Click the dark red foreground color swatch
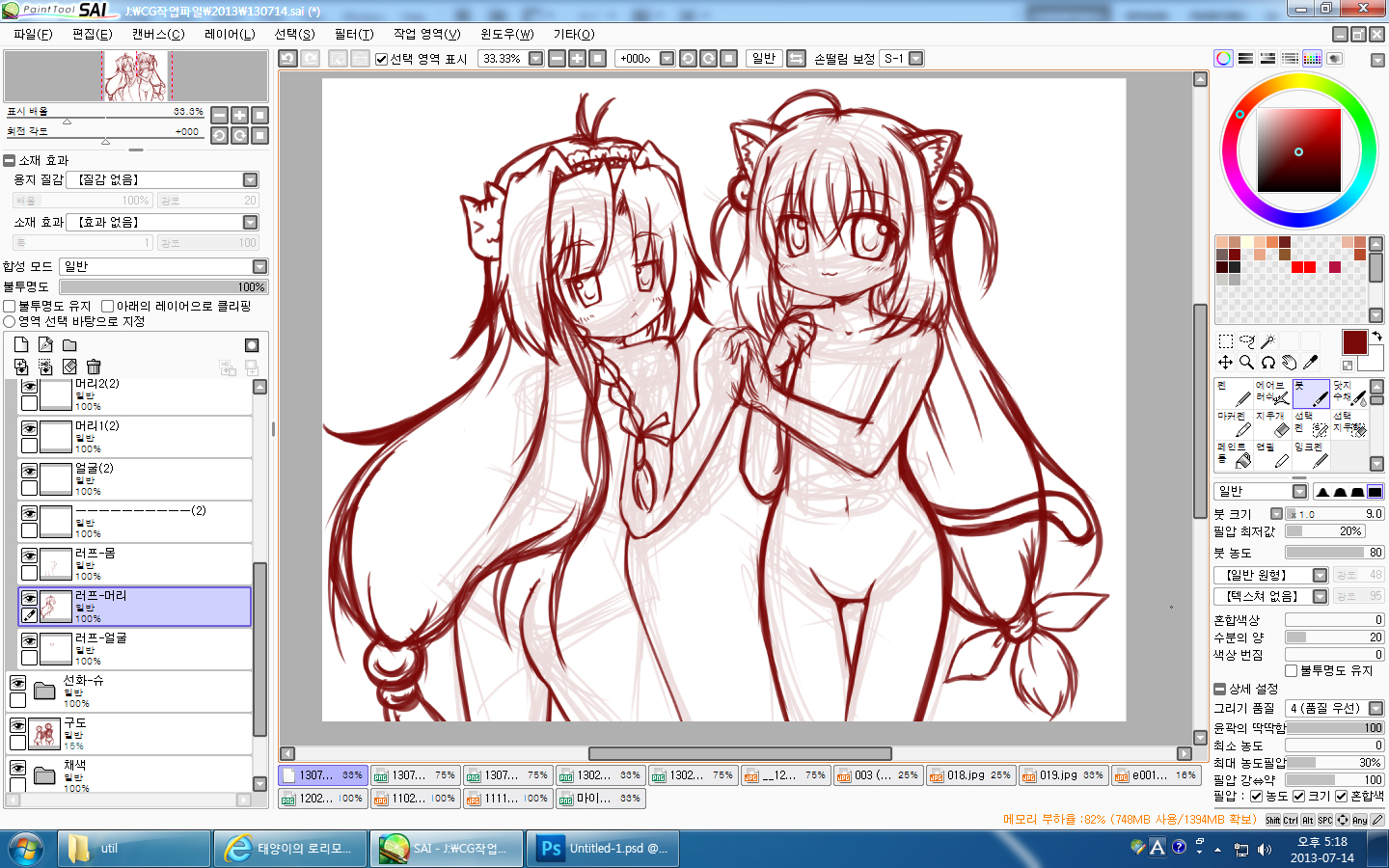The height and width of the screenshot is (868, 1389). coord(1353,341)
